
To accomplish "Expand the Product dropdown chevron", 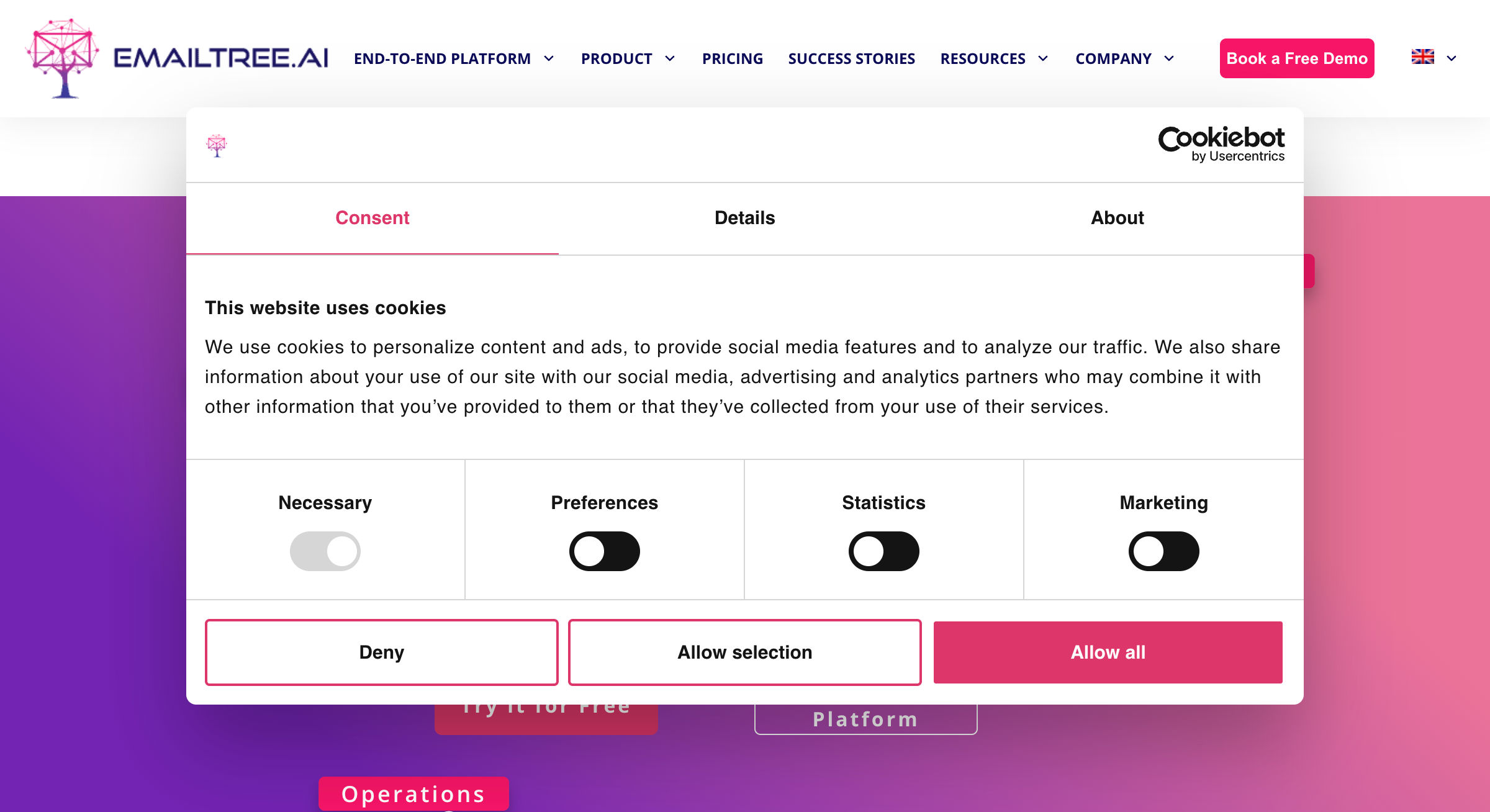I will point(670,58).
